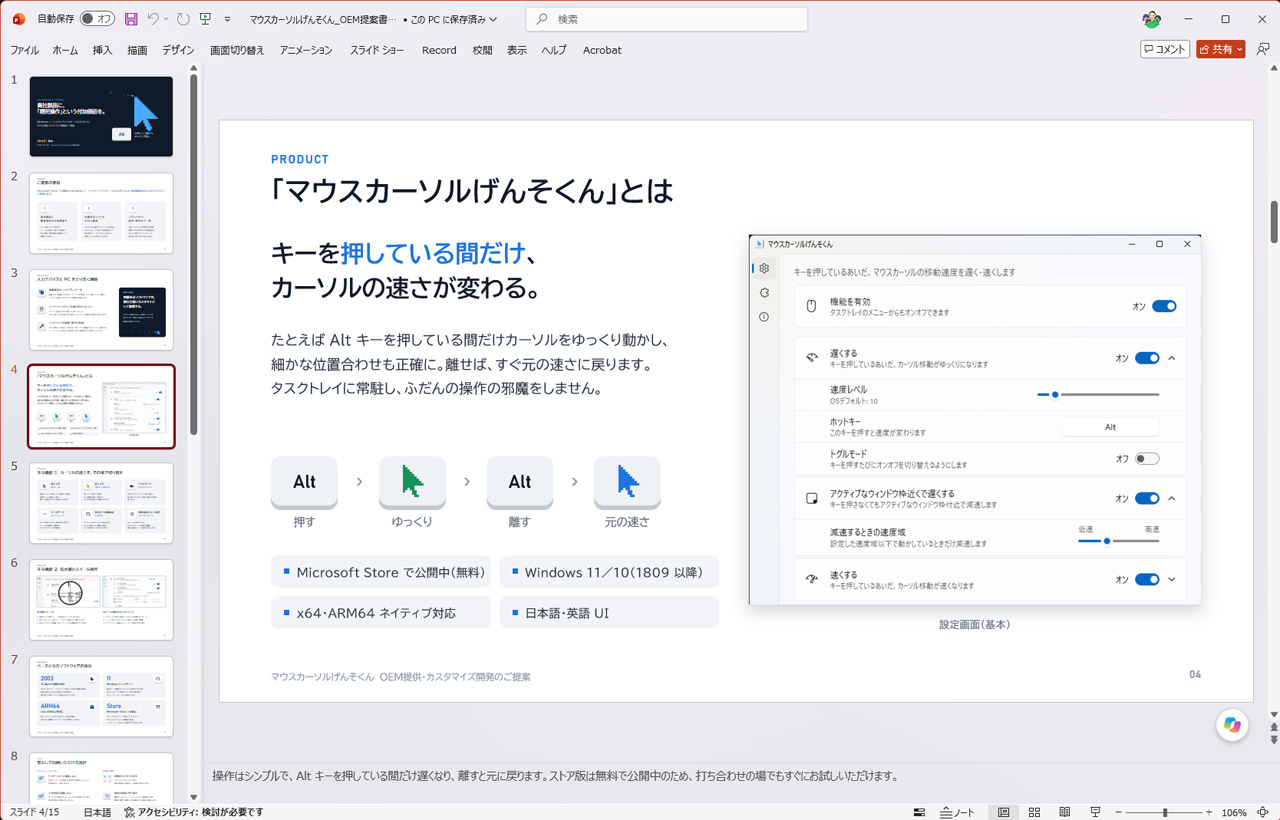Click 日本語 language in status bar
1280x820 pixels.
coord(97,812)
